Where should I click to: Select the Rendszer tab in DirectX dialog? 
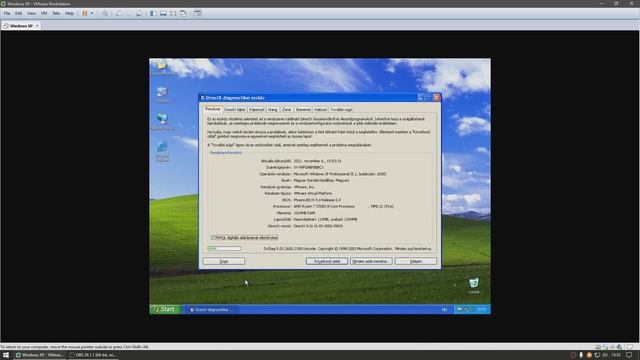(x=213, y=109)
